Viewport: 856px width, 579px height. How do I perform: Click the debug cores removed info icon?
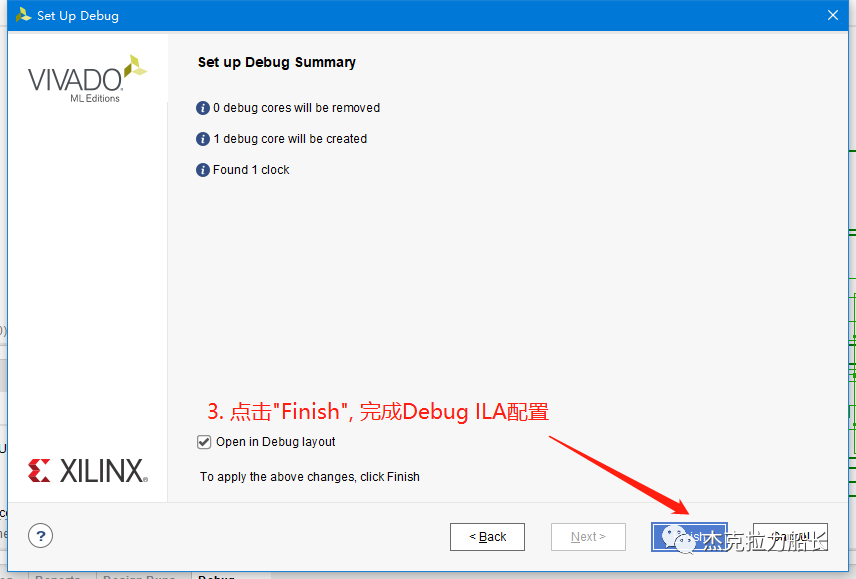203,108
